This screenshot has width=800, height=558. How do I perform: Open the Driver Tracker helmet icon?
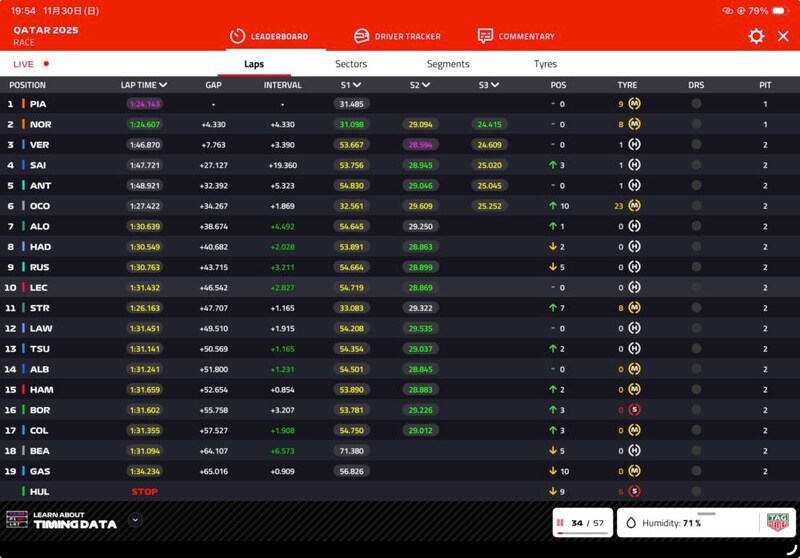coord(362,36)
